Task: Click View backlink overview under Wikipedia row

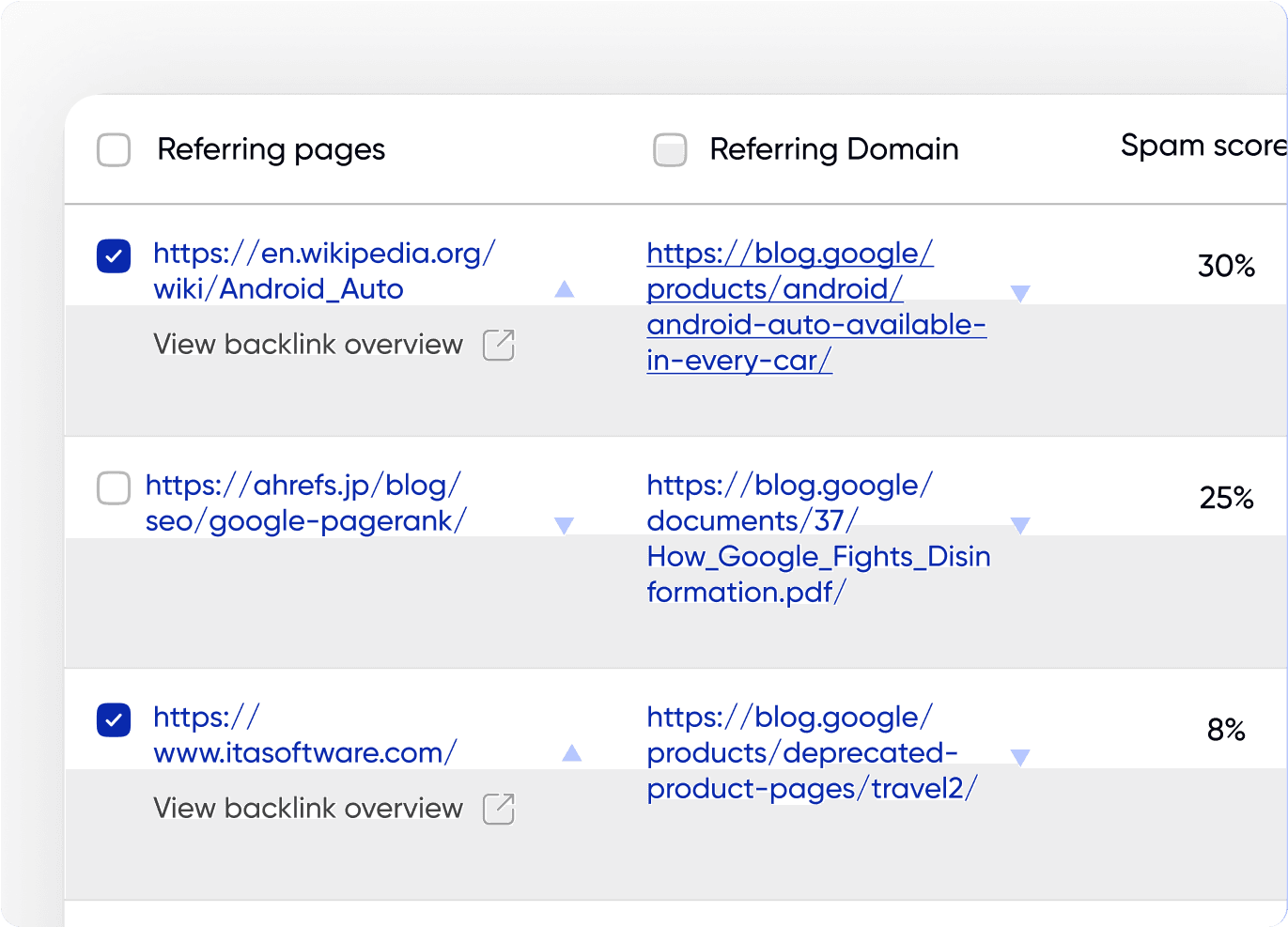Action: [x=308, y=345]
